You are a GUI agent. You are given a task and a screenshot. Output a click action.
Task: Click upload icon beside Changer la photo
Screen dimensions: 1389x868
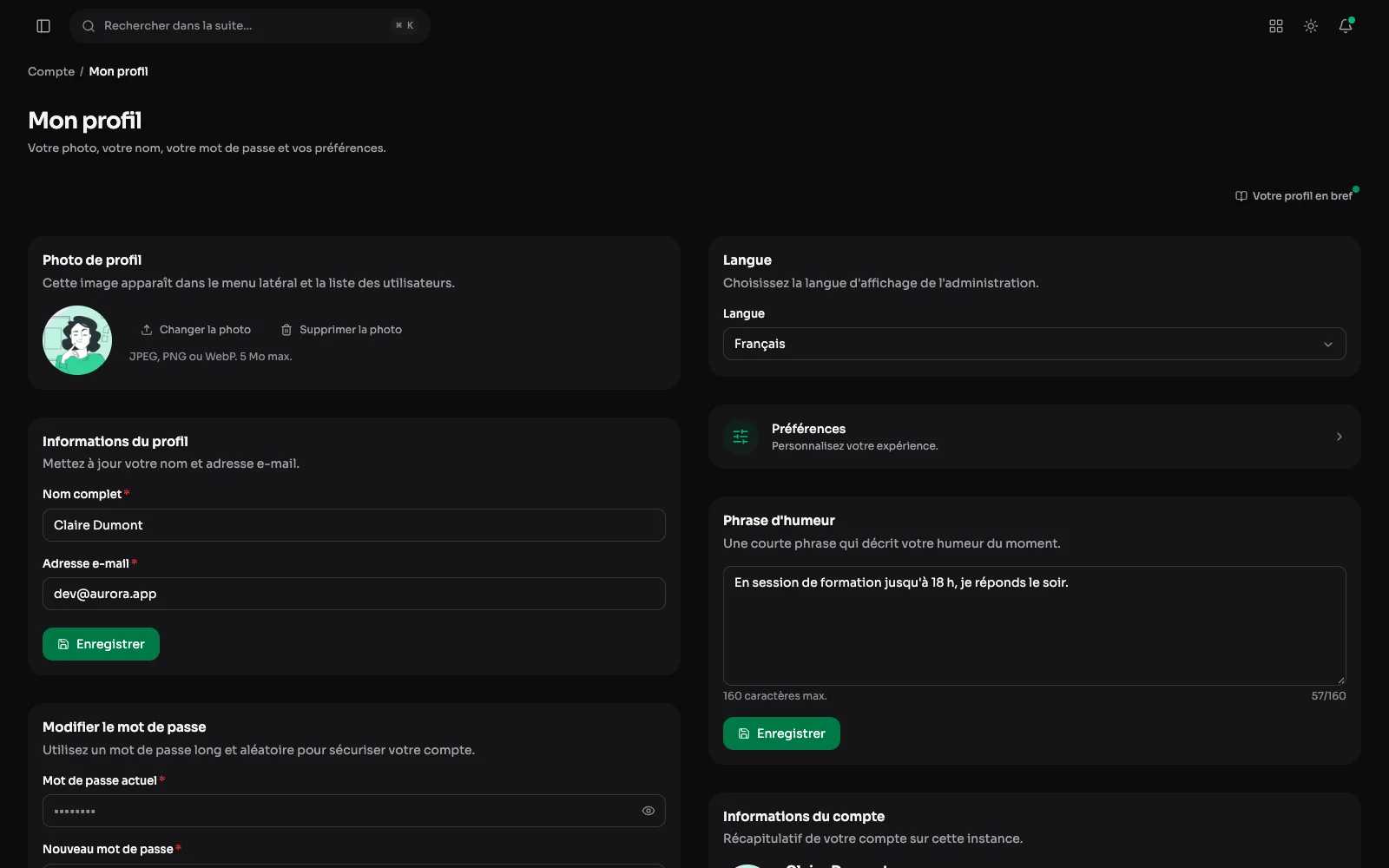coord(147,330)
